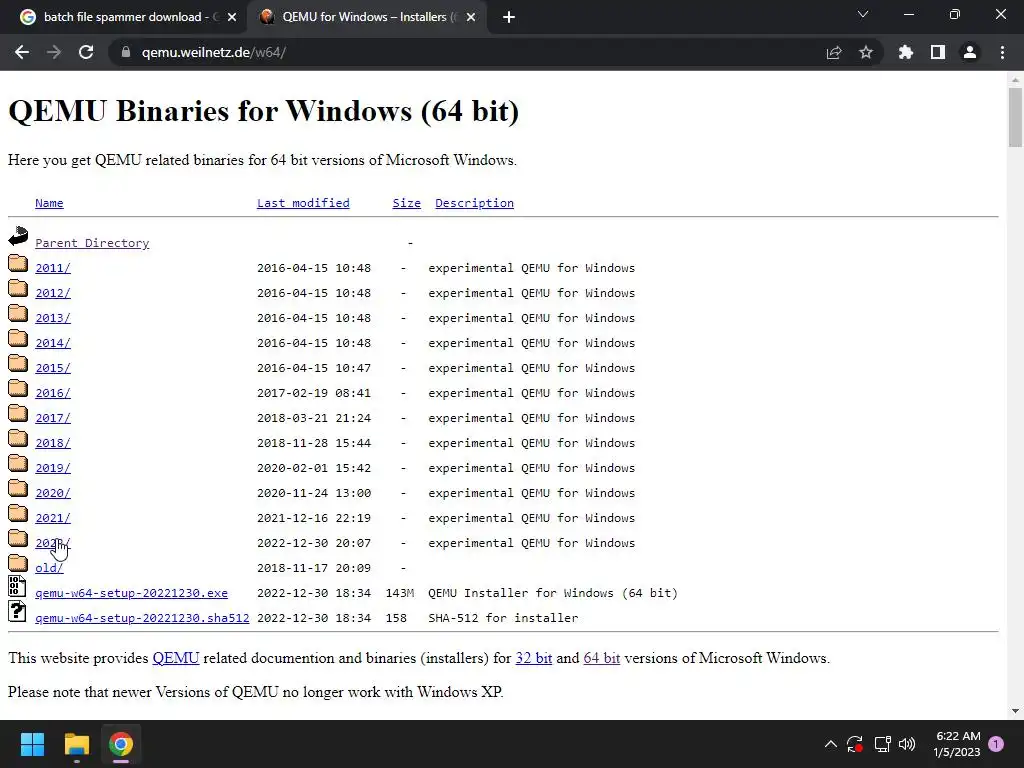The height and width of the screenshot is (768, 1024).
Task: Click the folder icon beside 2014/
Action: tap(18, 338)
